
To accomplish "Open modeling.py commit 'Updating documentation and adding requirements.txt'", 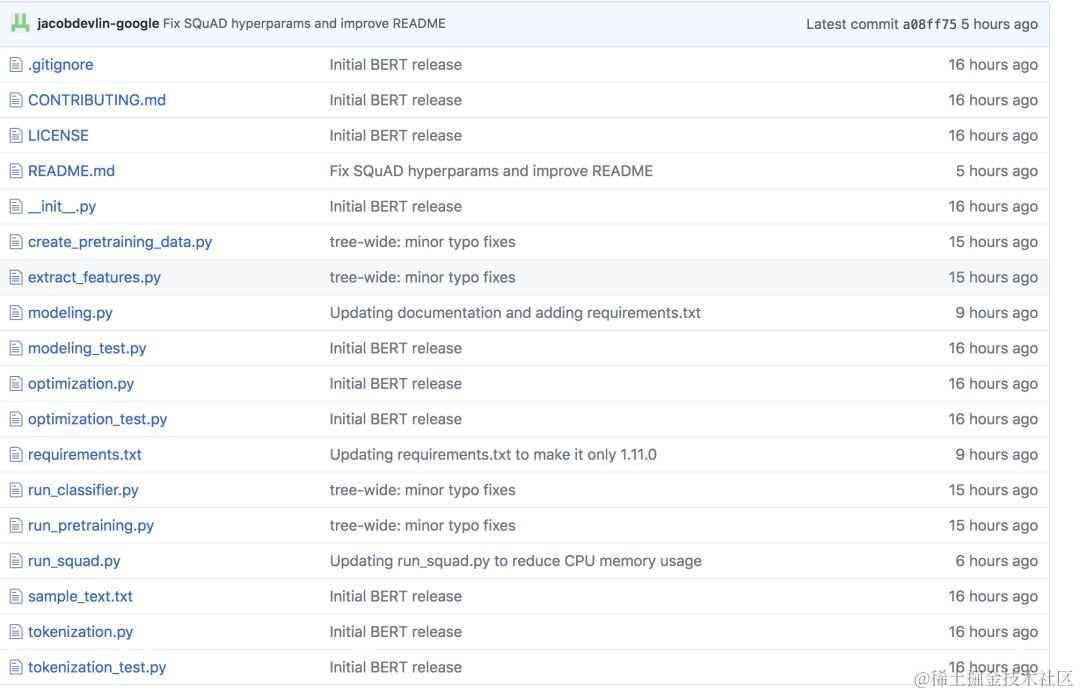I will [x=515, y=313].
